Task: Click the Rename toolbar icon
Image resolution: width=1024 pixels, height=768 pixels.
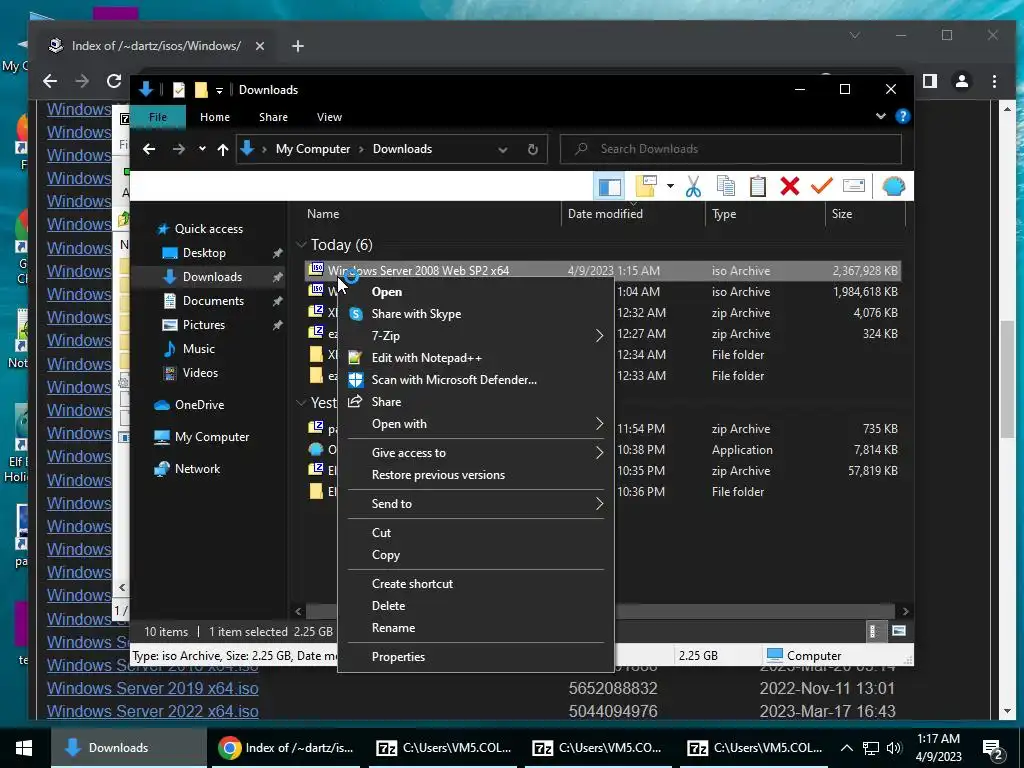Action: pyautogui.click(x=854, y=187)
